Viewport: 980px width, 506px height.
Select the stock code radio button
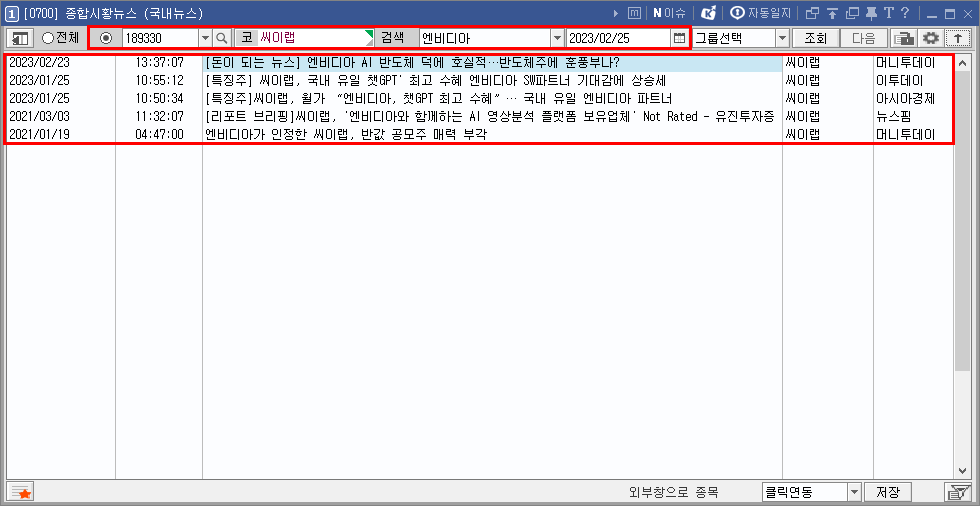(106, 38)
